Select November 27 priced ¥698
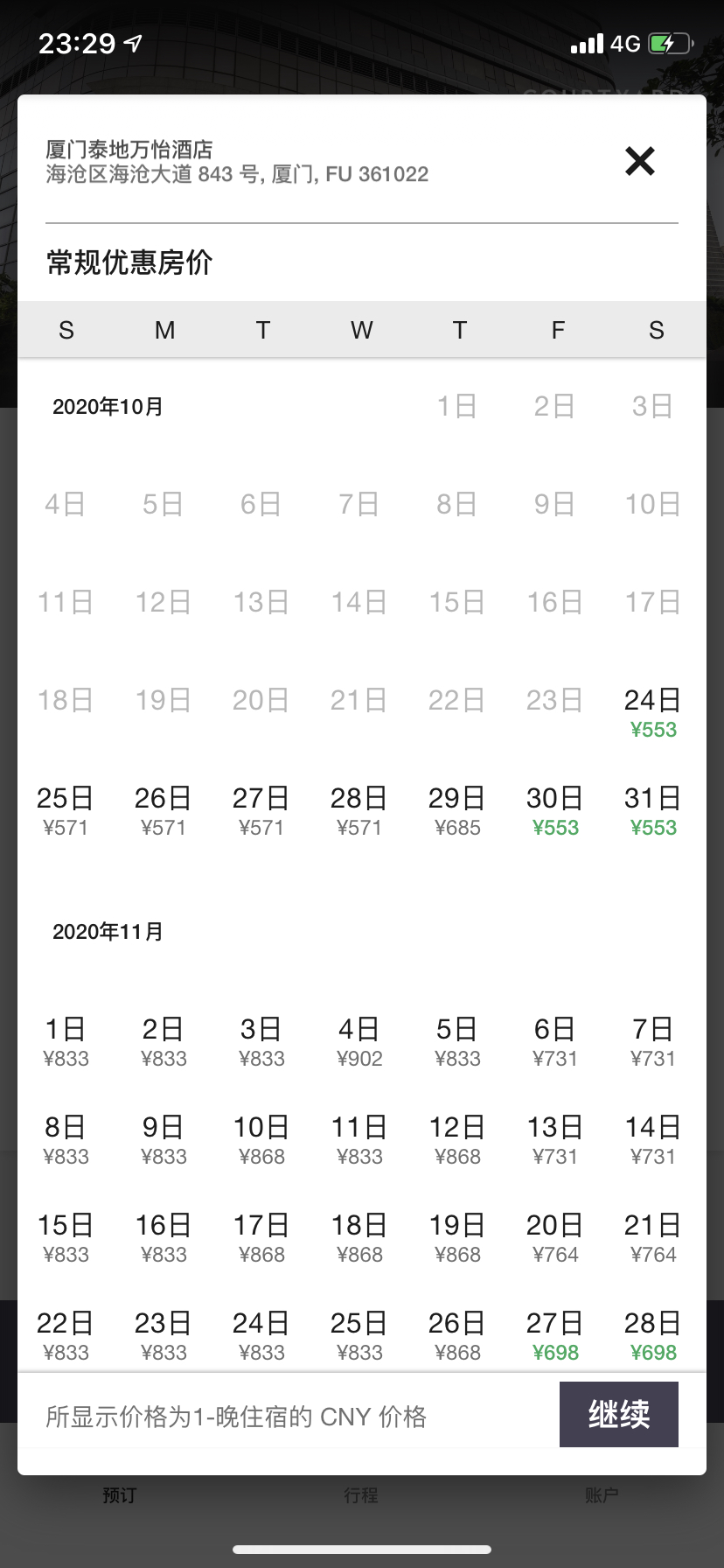724x1568 pixels. pyautogui.click(x=555, y=1336)
